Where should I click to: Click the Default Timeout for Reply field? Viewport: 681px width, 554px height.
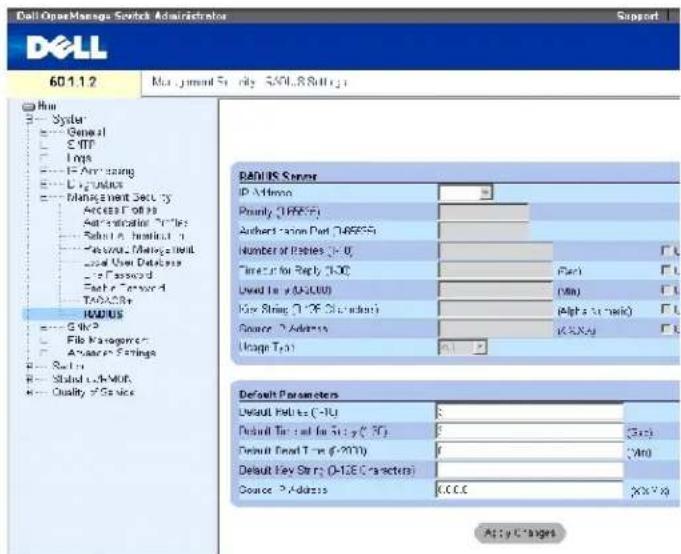(x=530, y=431)
